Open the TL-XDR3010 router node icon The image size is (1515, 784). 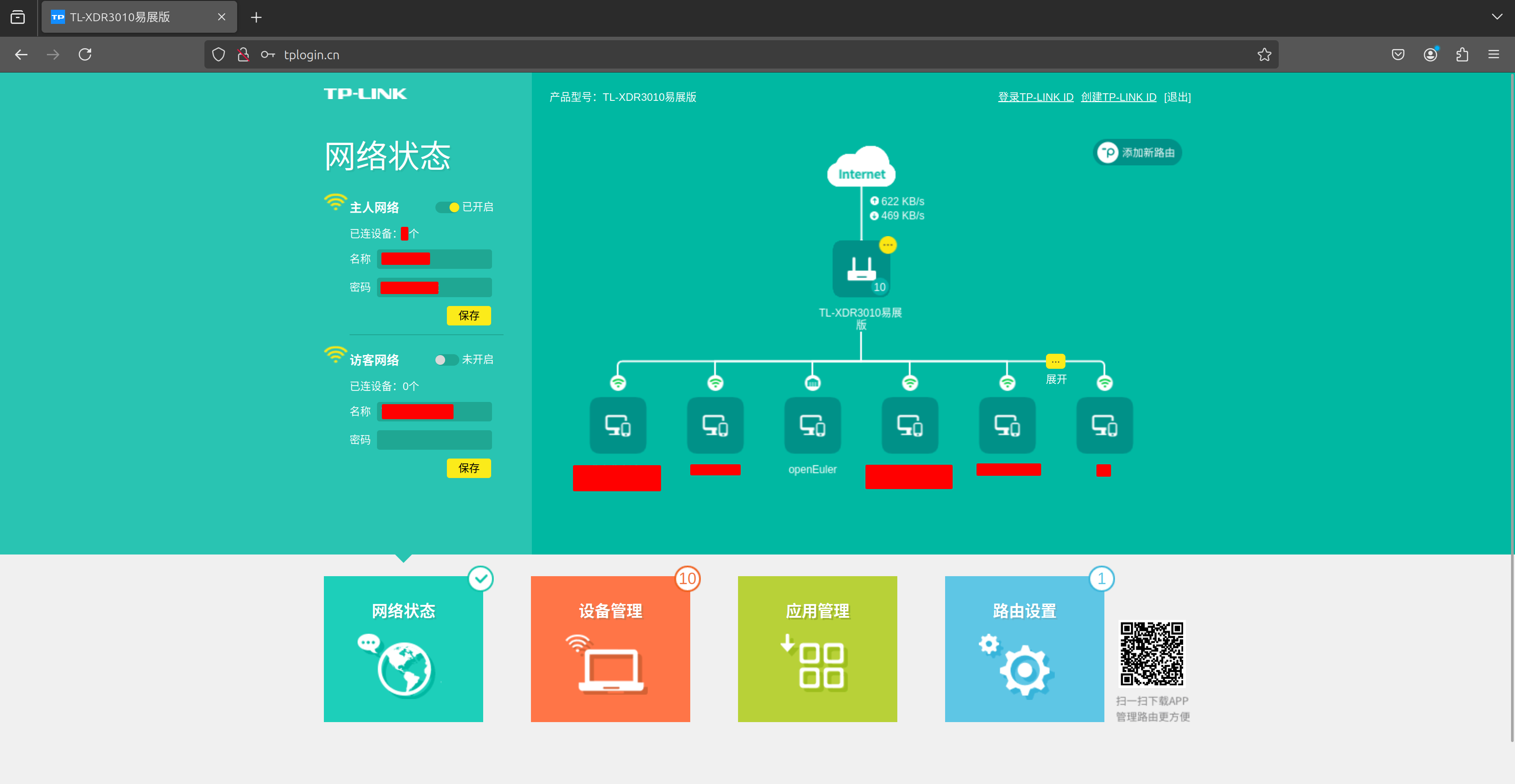(x=861, y=269)
